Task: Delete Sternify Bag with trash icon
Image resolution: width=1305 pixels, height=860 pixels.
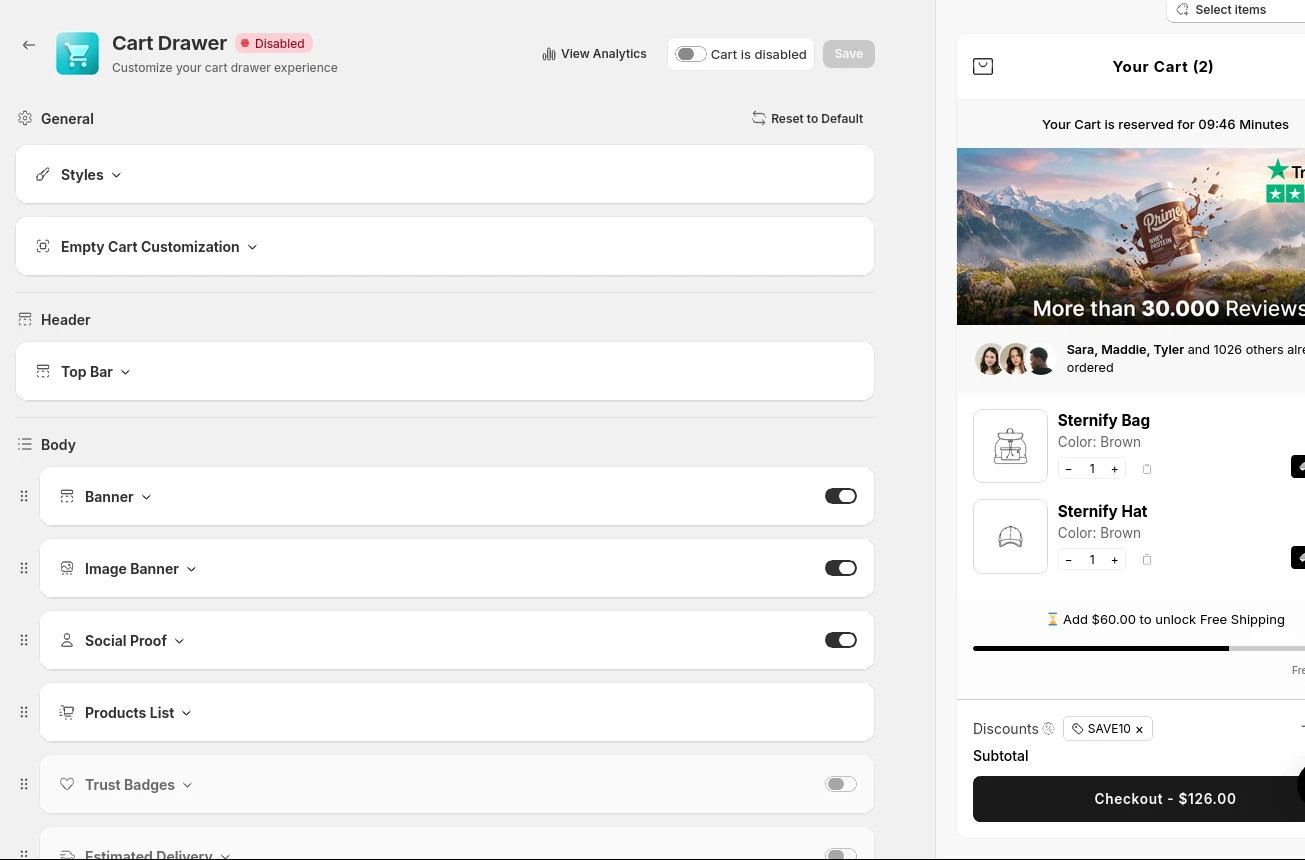Action: click(1147, 469)
